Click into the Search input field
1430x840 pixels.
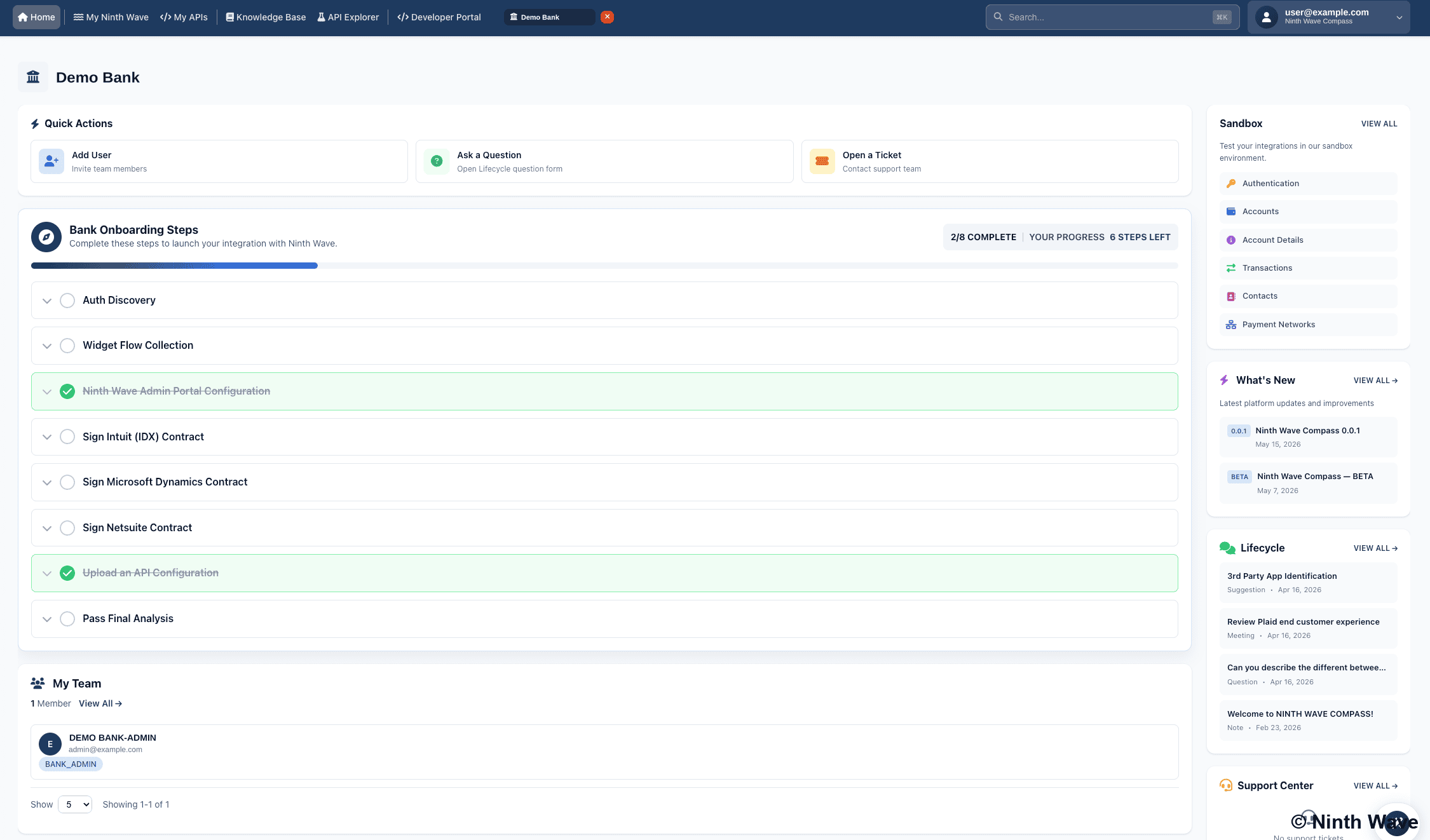[x=1112, y=17]
